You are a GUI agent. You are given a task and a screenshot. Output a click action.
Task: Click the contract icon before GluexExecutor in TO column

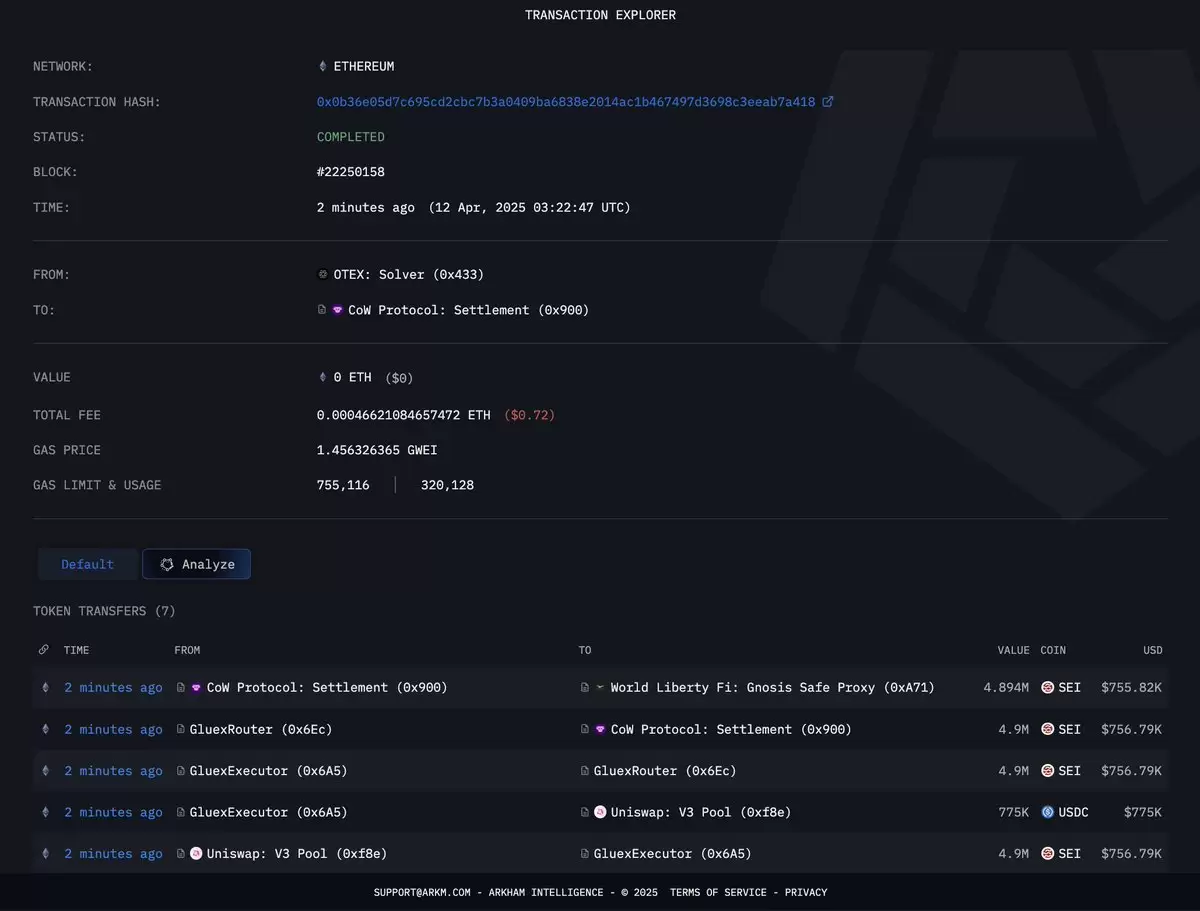click(585, 854)
